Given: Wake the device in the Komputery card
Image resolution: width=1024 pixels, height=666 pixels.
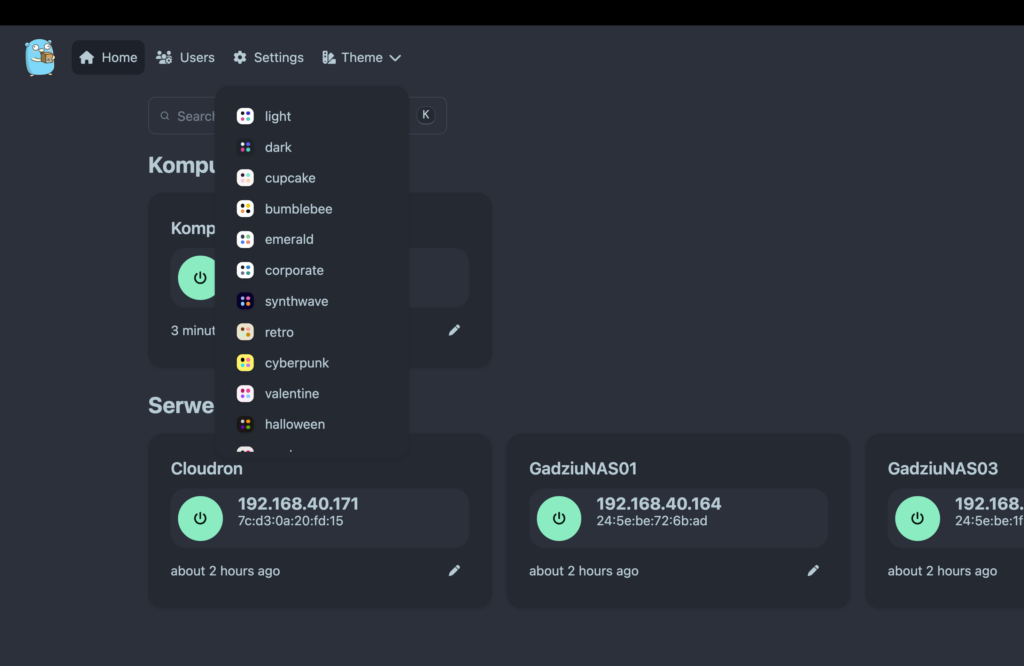Looking at the screenshot, I should click(x=200, y=277).
